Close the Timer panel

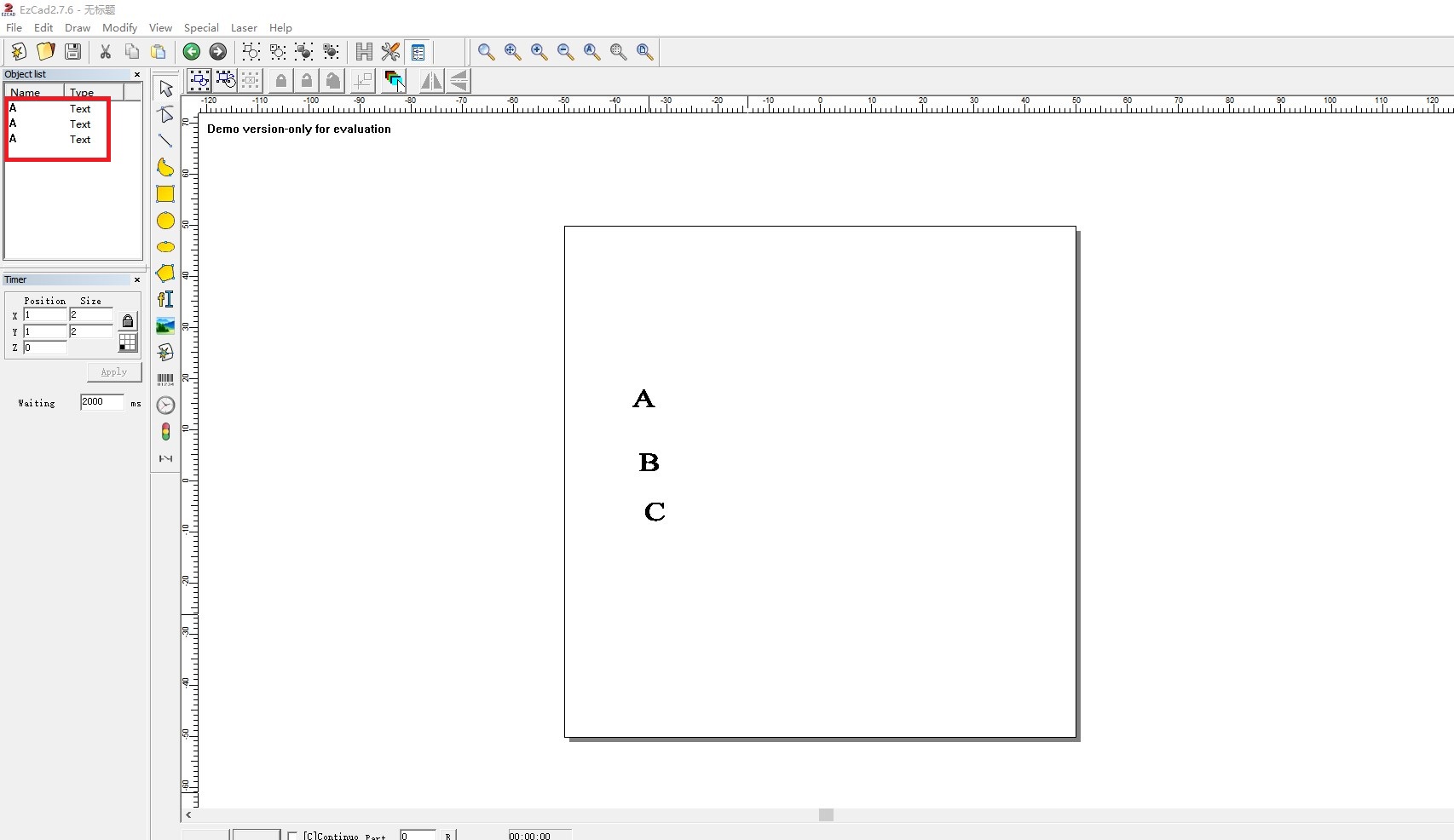[x=137, y=280]
